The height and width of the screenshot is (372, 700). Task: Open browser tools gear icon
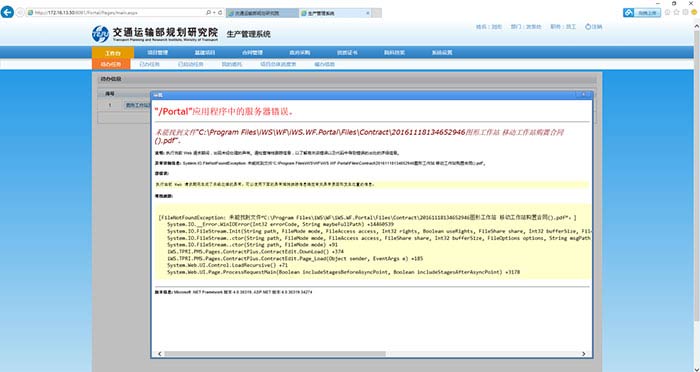click(x=685, y=13)
